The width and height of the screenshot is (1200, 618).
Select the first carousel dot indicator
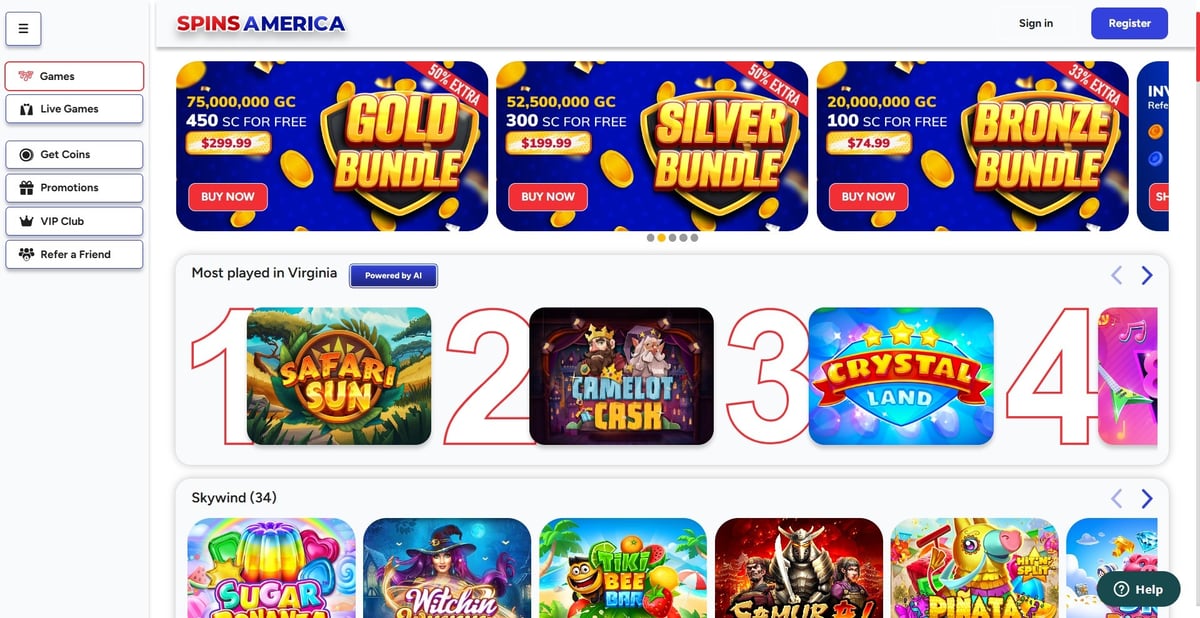pyautogui.click(x=650, y=238)
